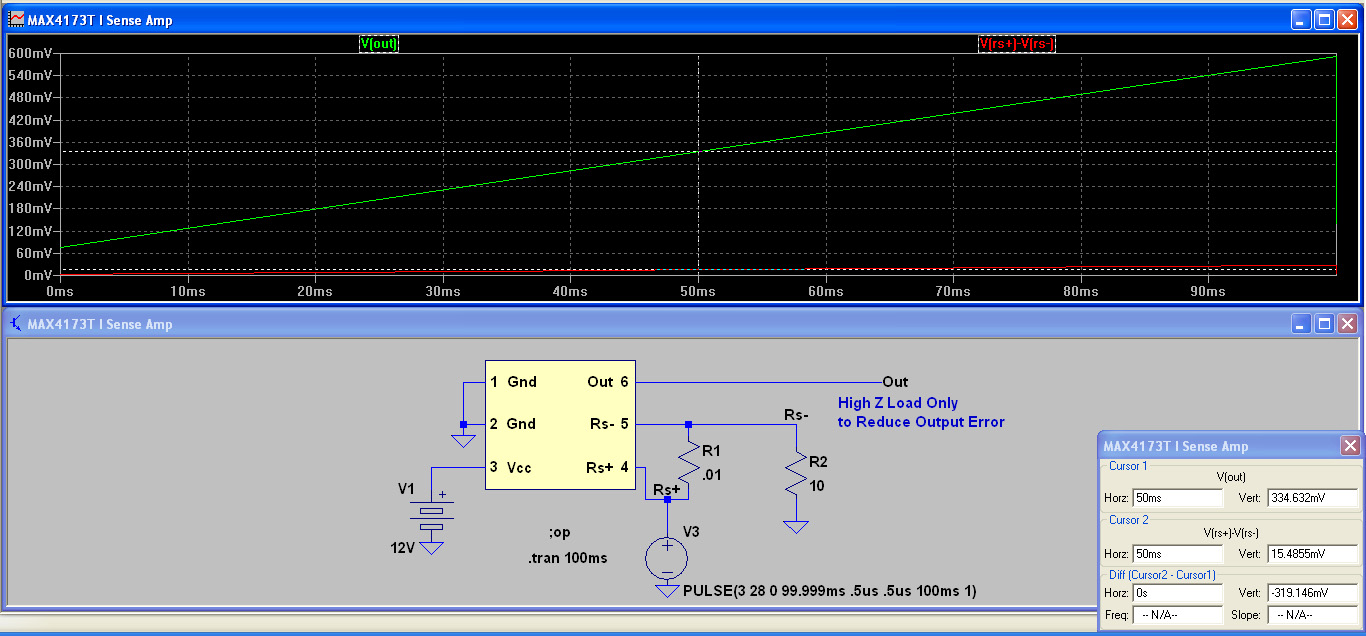The width and height of the screenshot is (1366, 636).
Task: Click the V(rs+)-V(rs-) trace label
Action: 1016,44
